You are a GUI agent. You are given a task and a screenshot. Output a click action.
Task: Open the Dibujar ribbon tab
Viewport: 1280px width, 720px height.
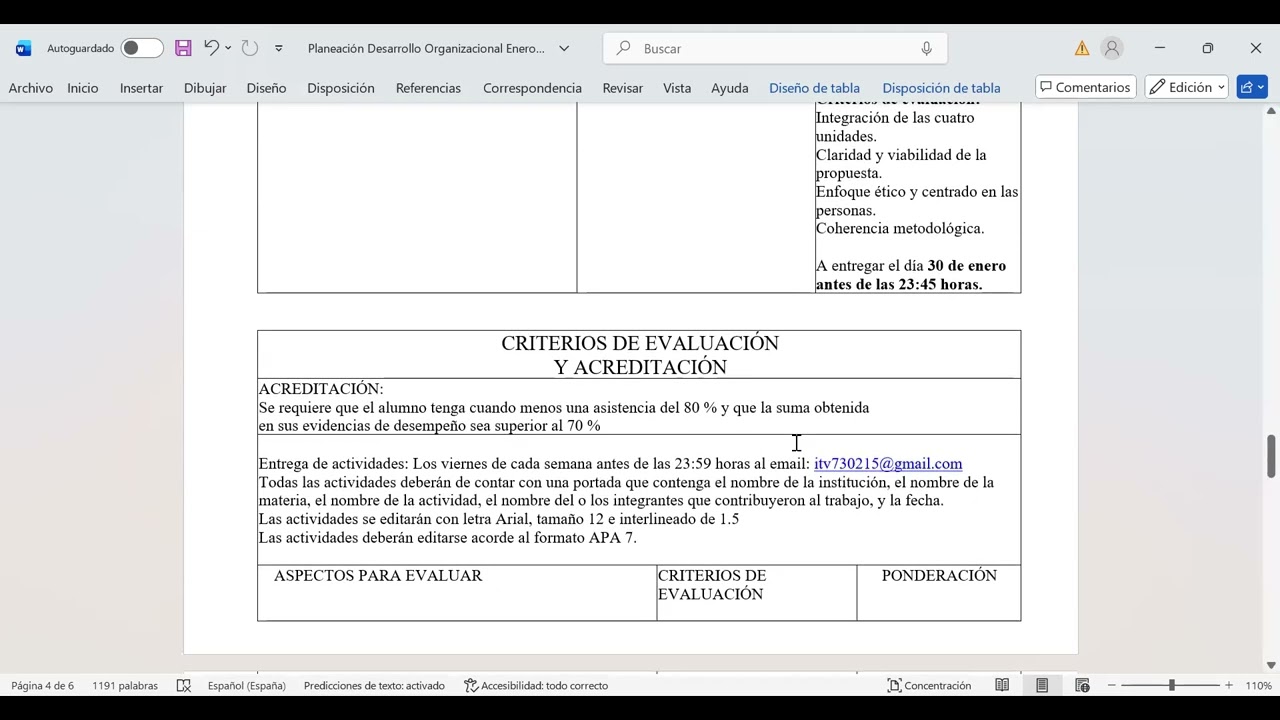click(x=205, y=88)
